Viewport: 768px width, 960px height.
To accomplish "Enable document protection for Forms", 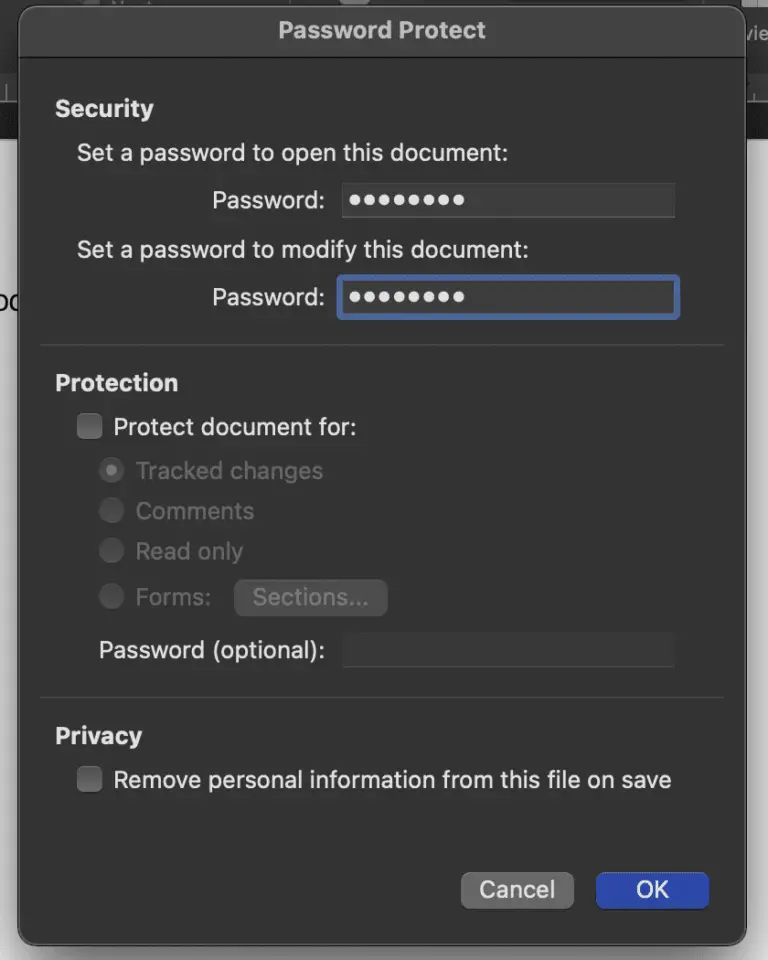I will [x=111, y=597].
